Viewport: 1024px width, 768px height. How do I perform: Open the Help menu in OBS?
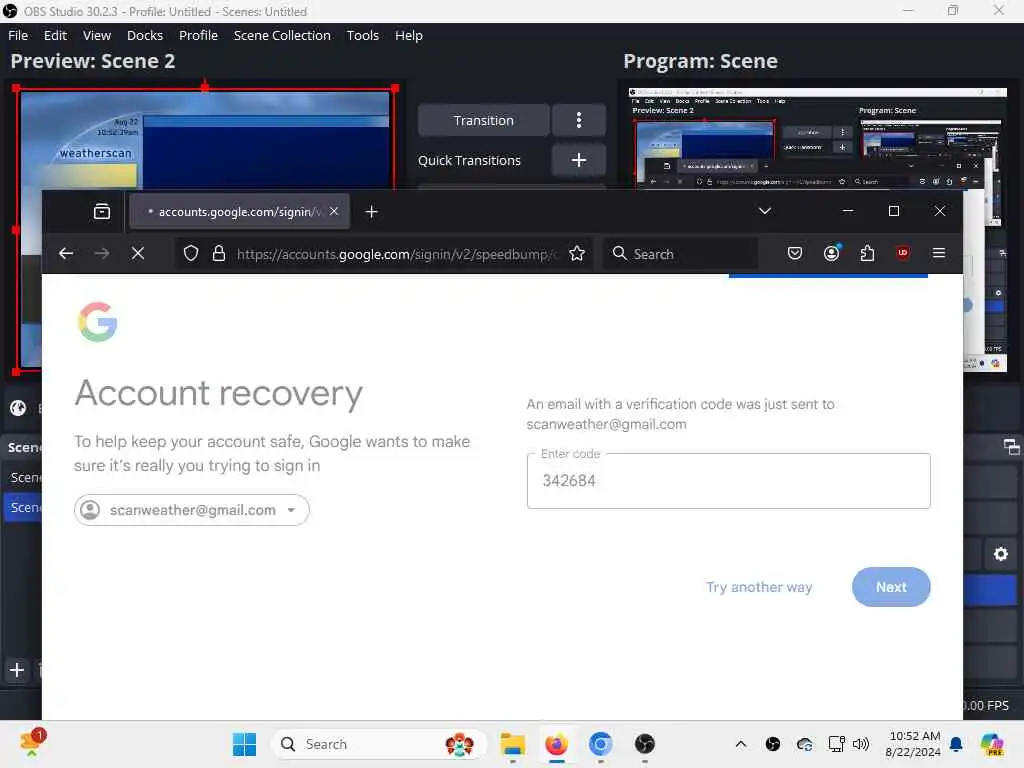(408, 35)
